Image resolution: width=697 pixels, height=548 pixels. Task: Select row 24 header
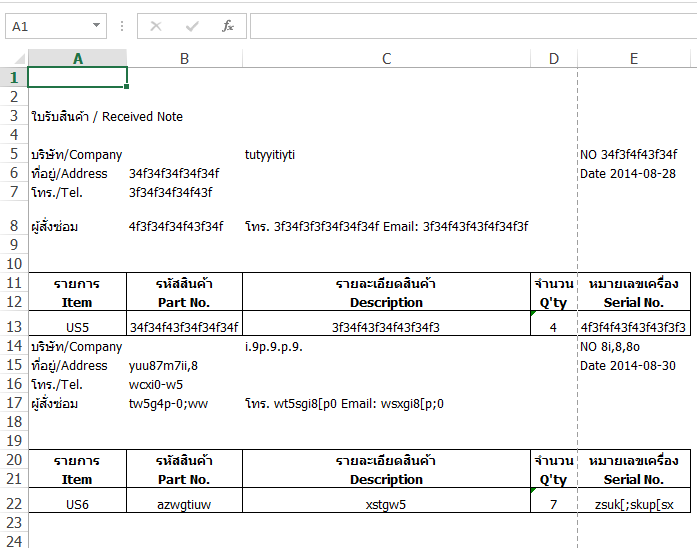[14, 541]
